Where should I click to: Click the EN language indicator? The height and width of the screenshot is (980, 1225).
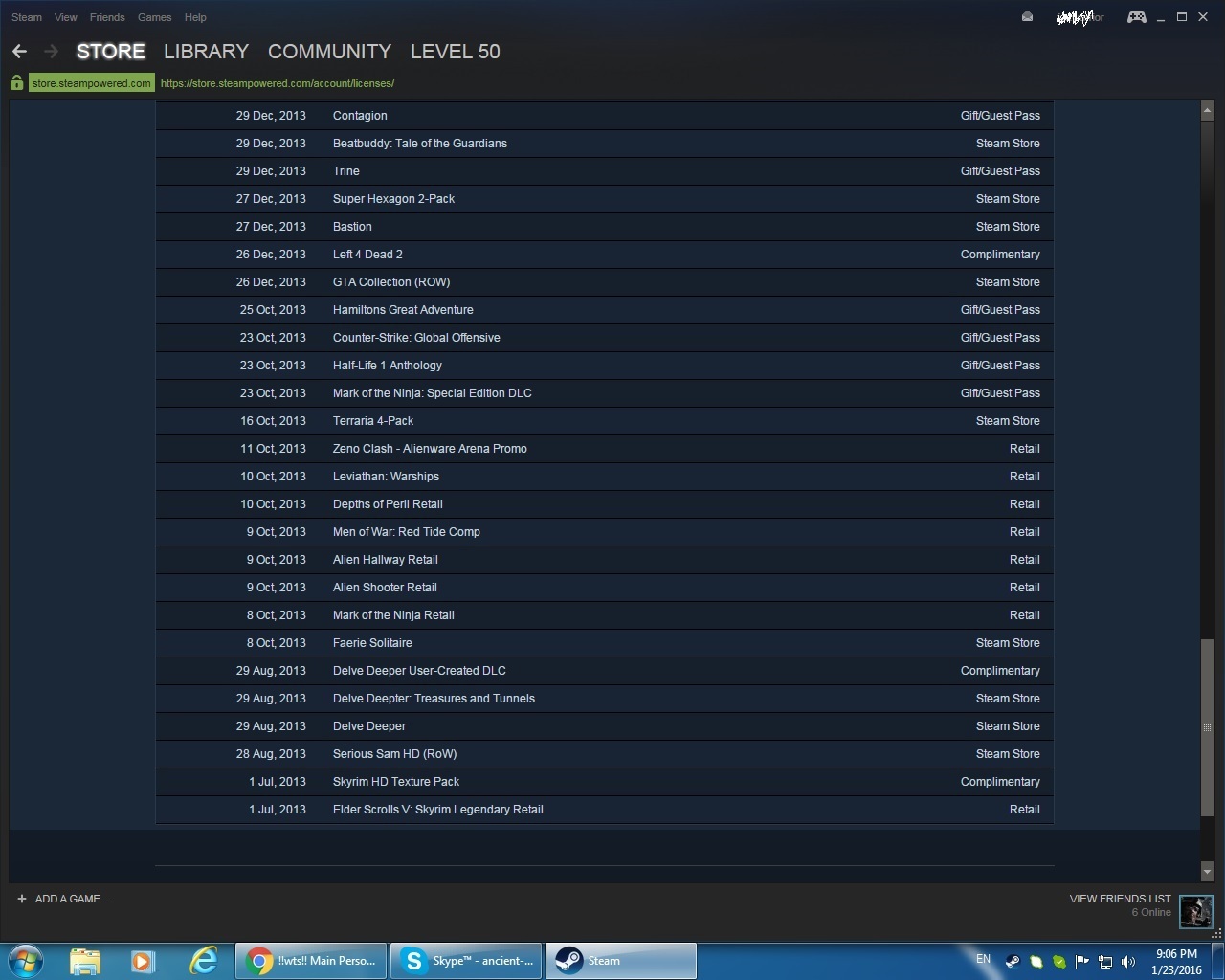tap(983, 959)
